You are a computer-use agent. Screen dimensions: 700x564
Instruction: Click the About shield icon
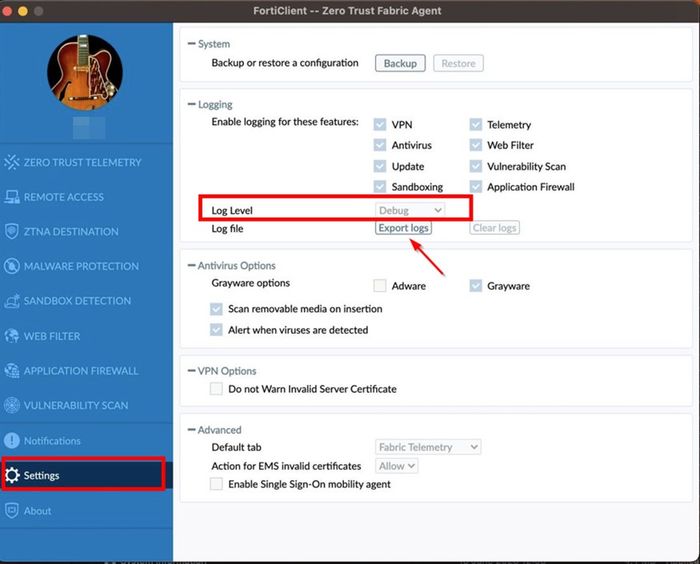click(x=12, y=510)
